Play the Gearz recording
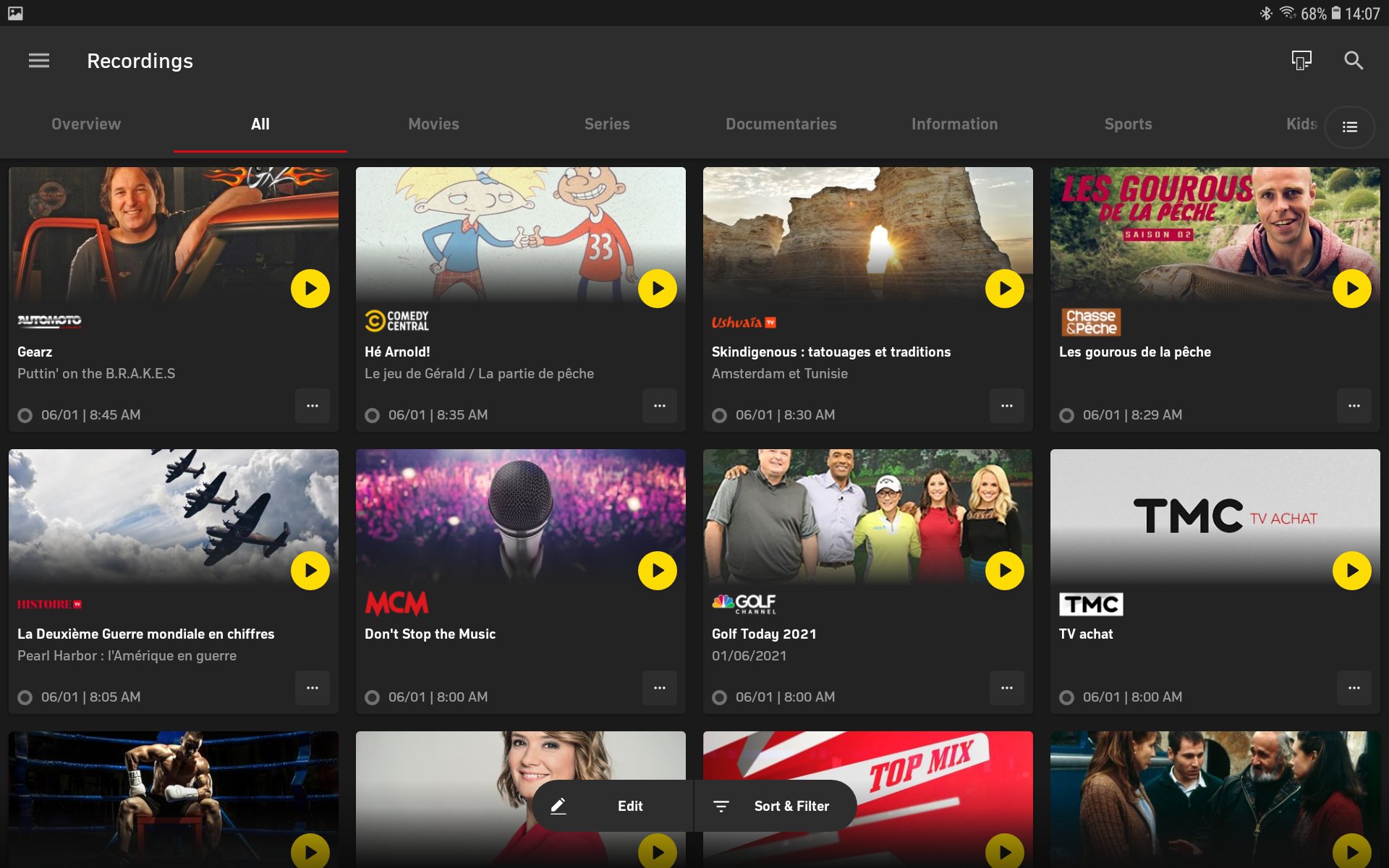 (x=310, y=289)
